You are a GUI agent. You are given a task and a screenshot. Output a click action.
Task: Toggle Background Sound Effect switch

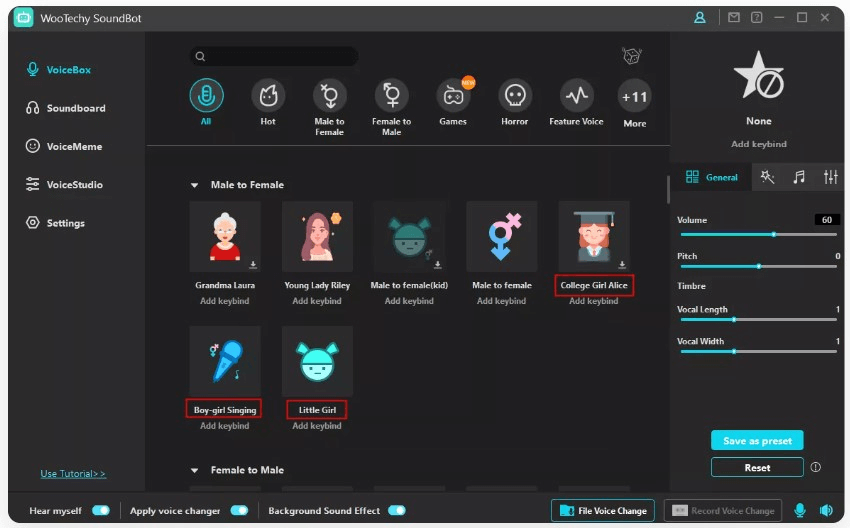click(397, 511)
